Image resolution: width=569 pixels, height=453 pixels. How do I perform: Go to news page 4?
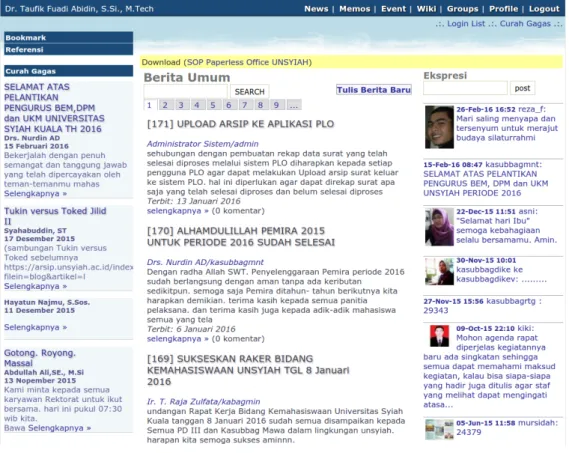tap(197, 105)
